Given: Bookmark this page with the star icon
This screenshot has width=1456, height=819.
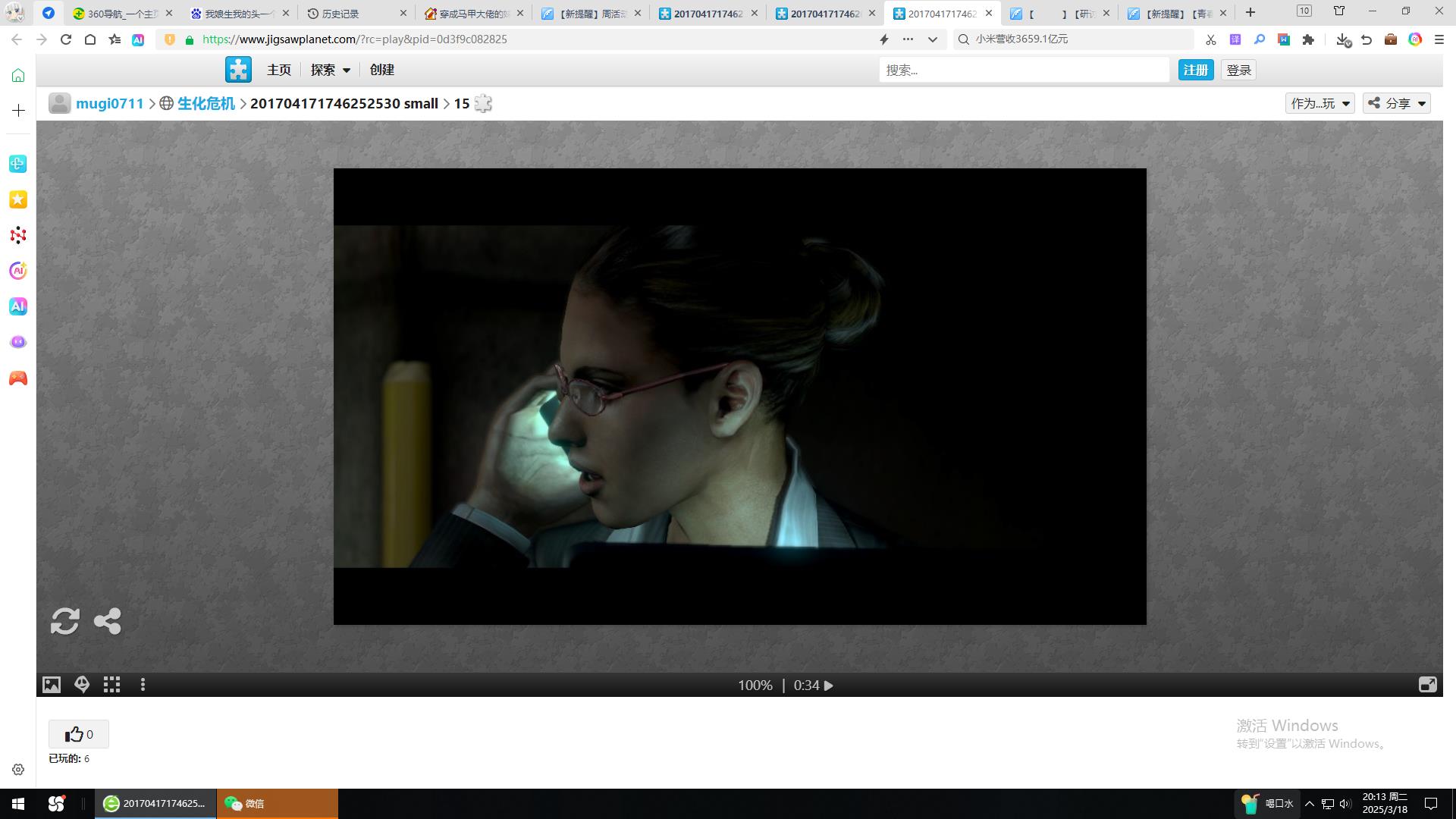Looking at the screenshot, I should [115, 39].
